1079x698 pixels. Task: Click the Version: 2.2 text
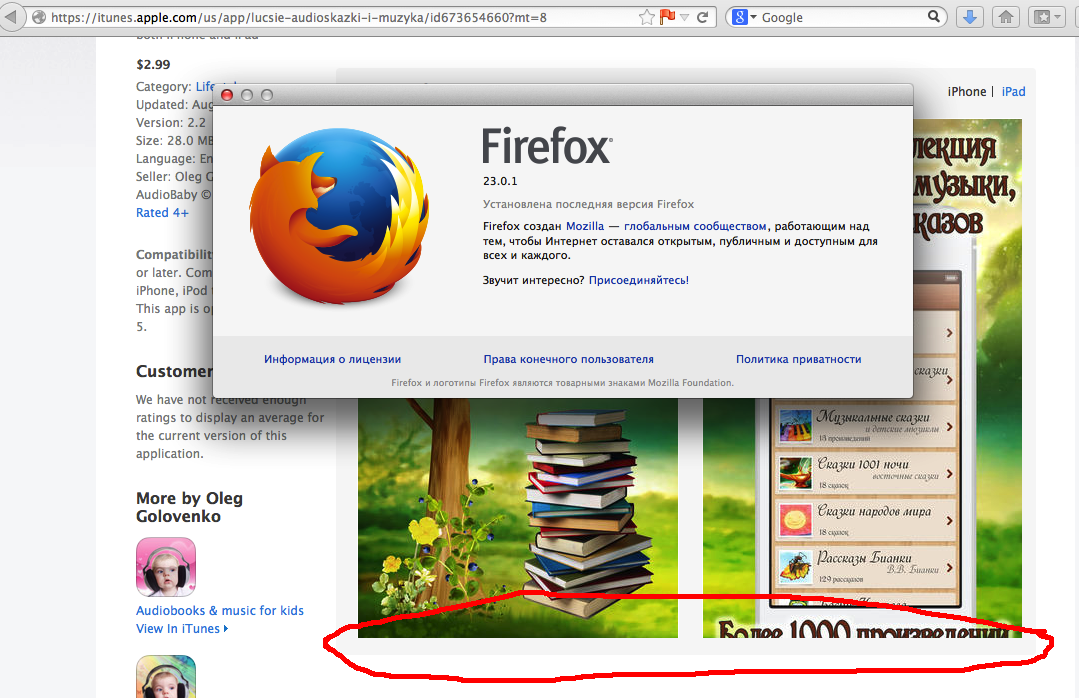point(171,123)
